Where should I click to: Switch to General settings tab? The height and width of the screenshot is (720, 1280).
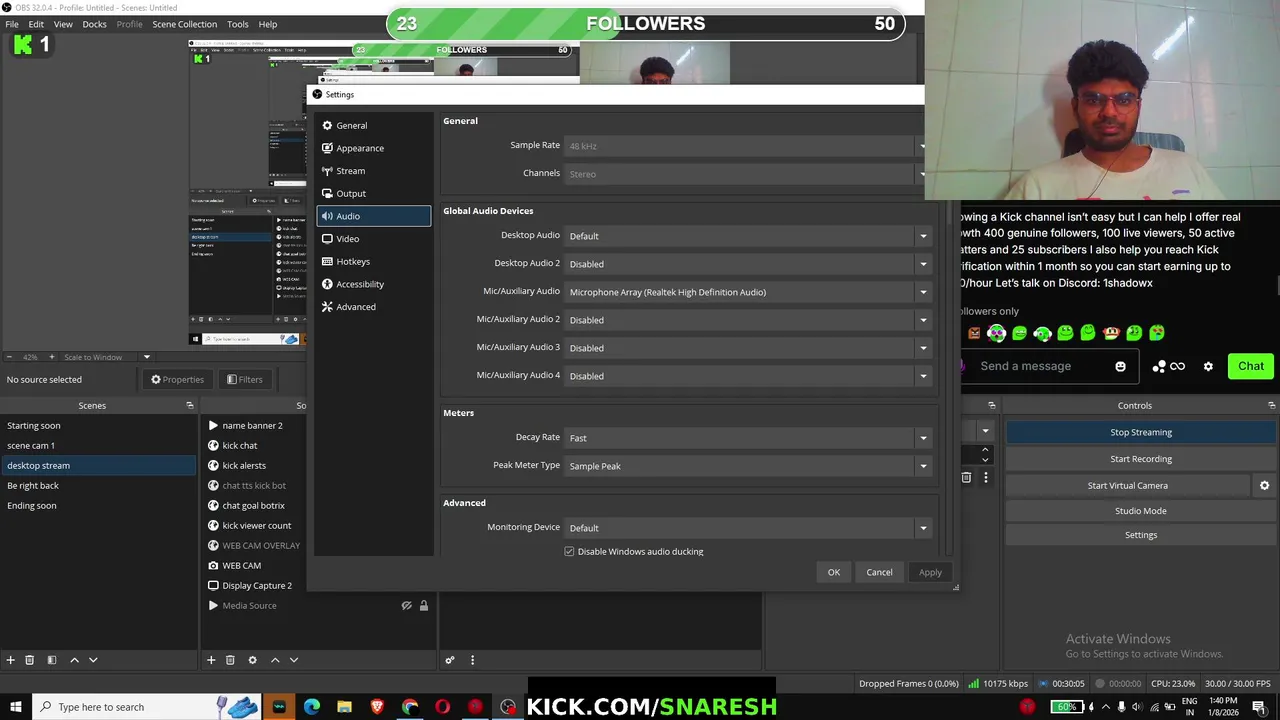[x=373, y=125]
